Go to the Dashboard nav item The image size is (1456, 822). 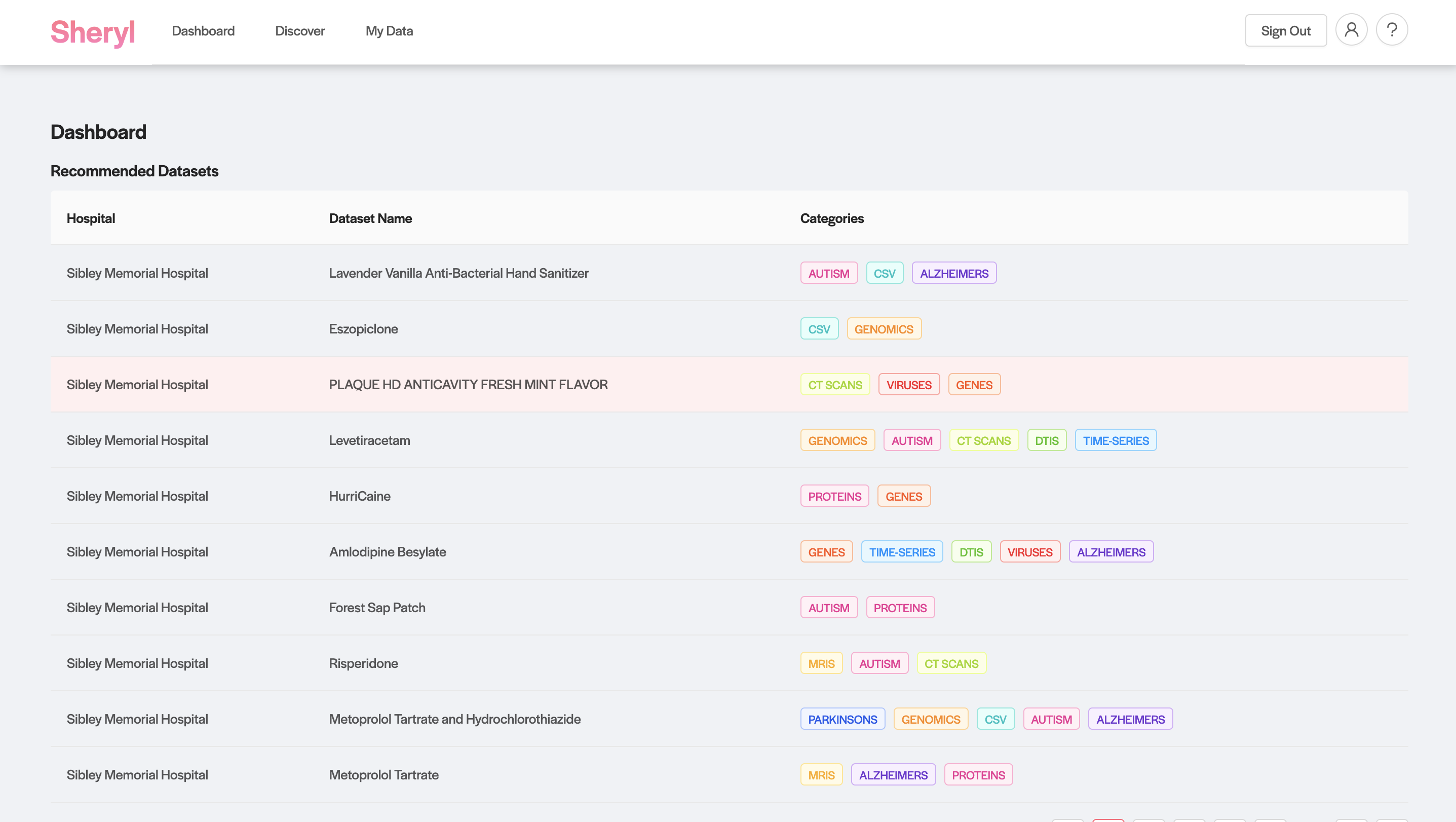(203, 31)
